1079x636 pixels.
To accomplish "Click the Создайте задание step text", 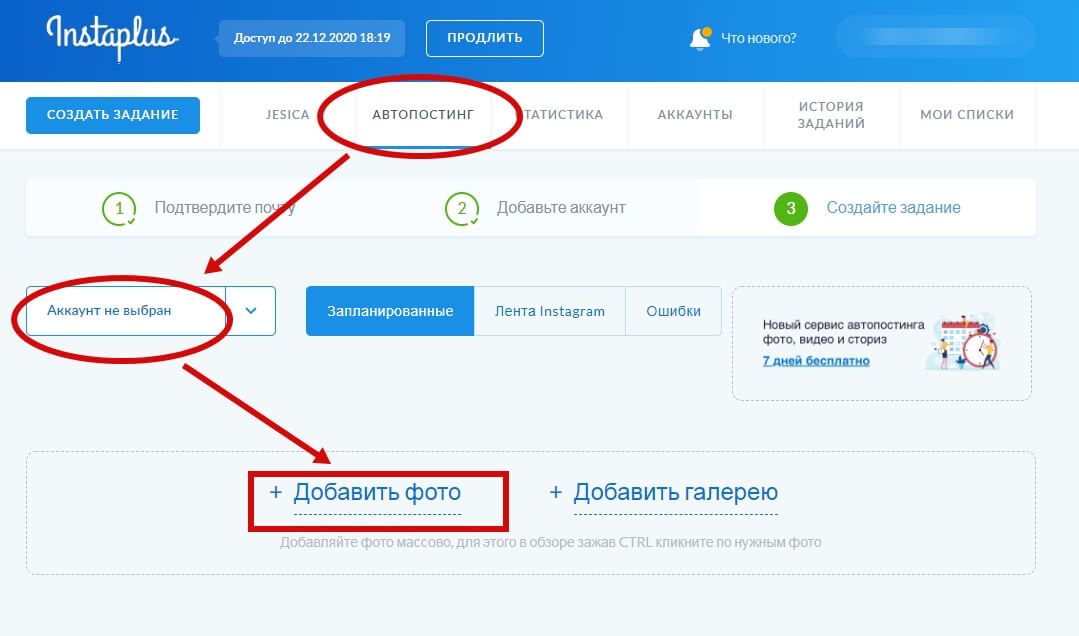I will click(893, 208).
